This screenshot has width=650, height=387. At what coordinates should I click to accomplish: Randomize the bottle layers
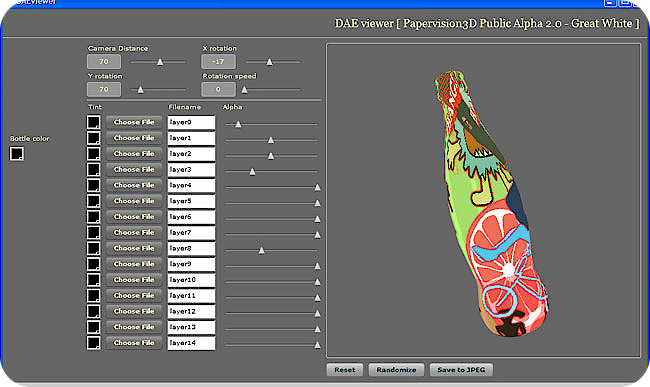[x=396, y=370]
